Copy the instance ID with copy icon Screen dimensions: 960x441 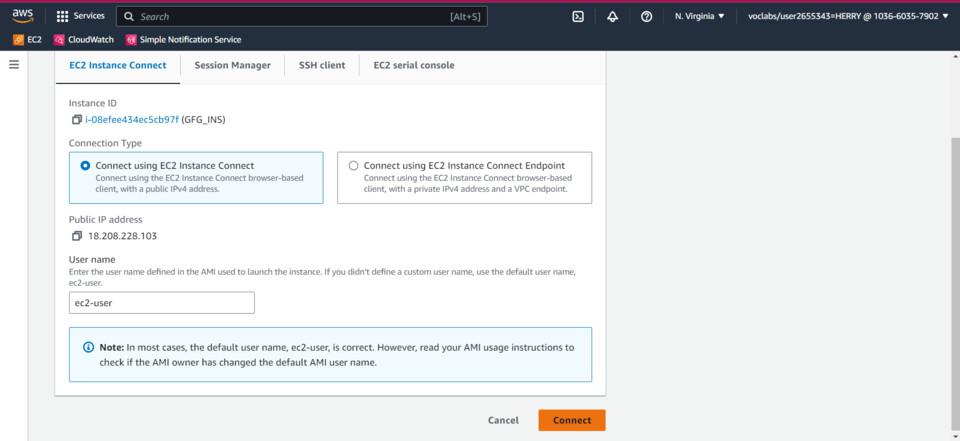click(77, 120)
